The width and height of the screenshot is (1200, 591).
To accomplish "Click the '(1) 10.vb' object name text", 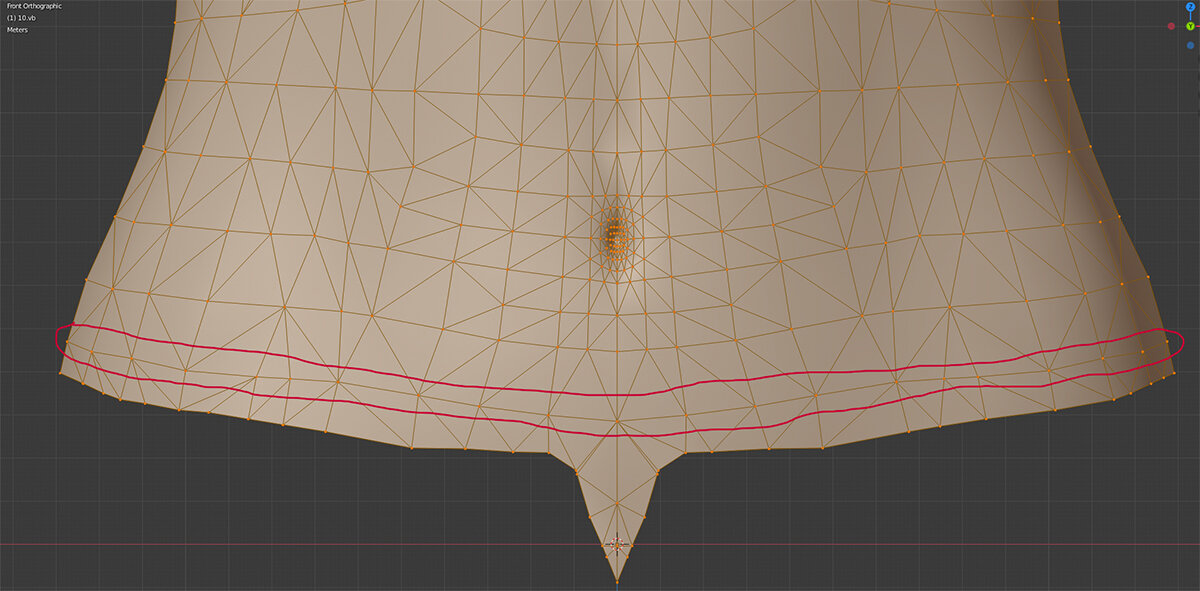I will [x=22, y=18].
